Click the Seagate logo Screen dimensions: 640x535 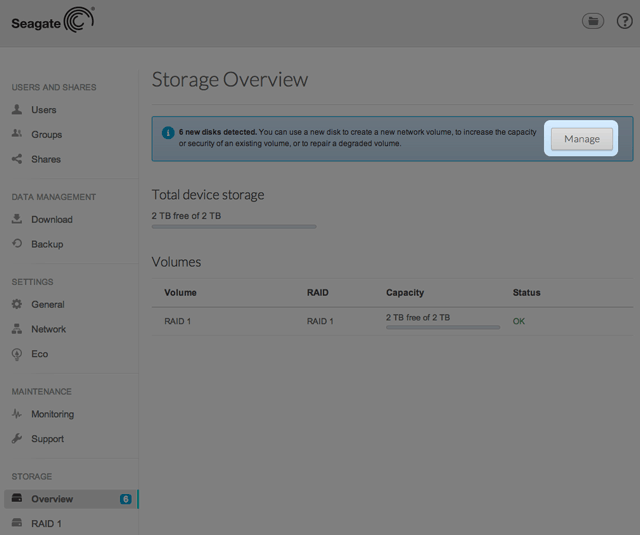[53, 20]
